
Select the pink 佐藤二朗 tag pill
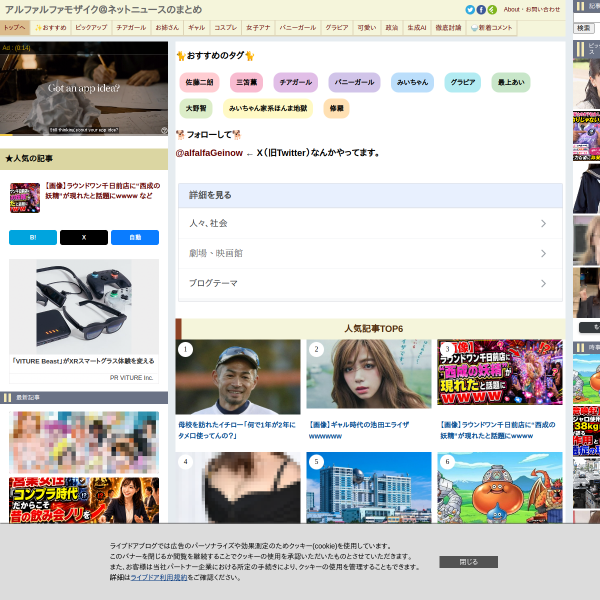(x=199, y=82)
